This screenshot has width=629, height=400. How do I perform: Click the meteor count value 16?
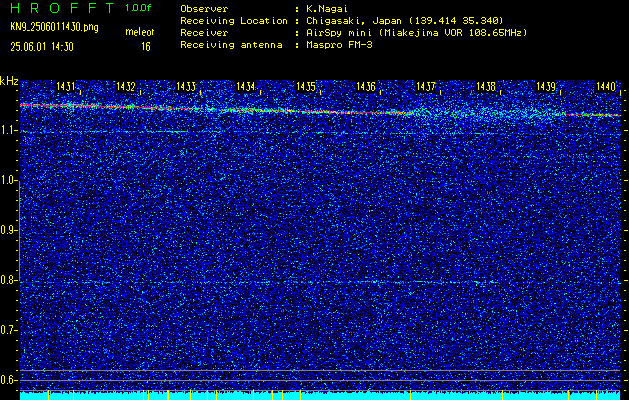[x=146, y=47]
